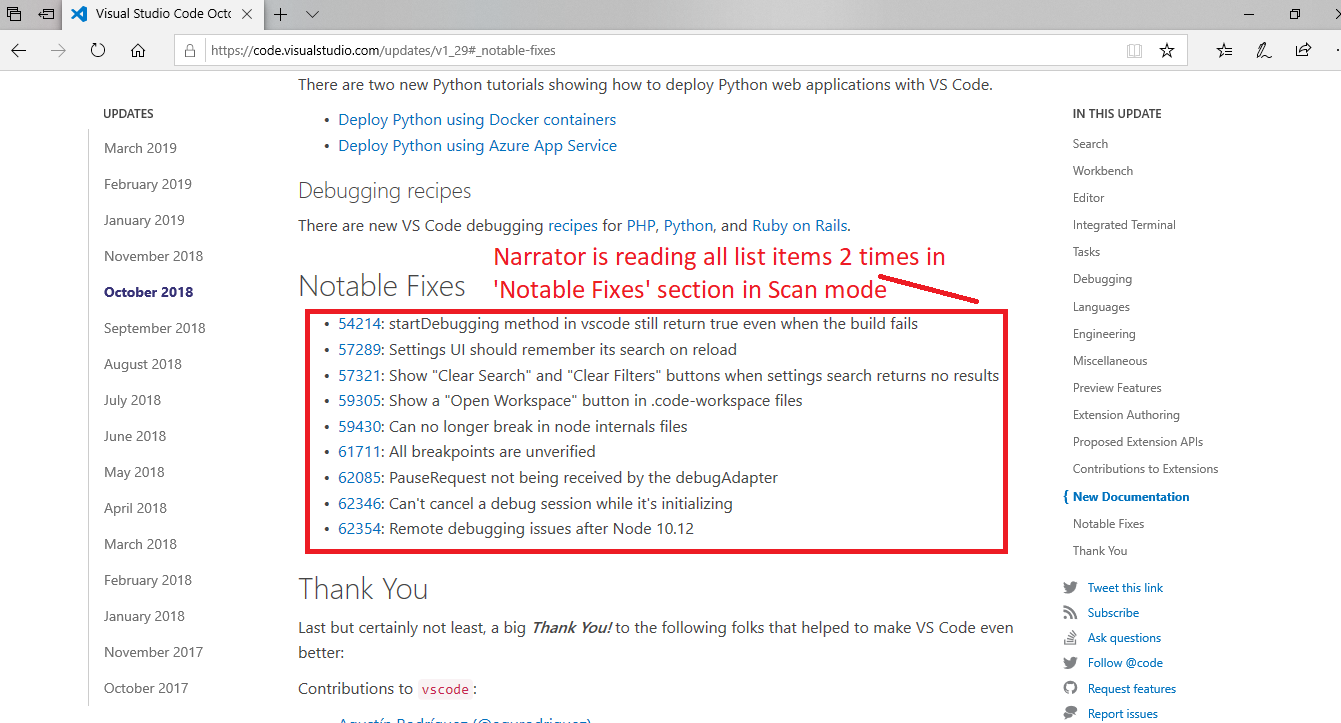Open a new browser tab

(x=281, y=15)
